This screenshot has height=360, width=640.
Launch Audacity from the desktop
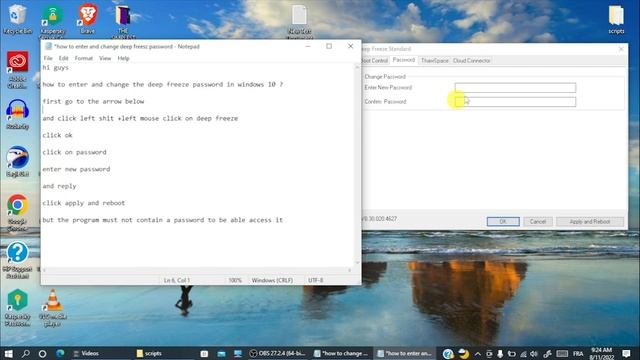(x=17, y=113)
